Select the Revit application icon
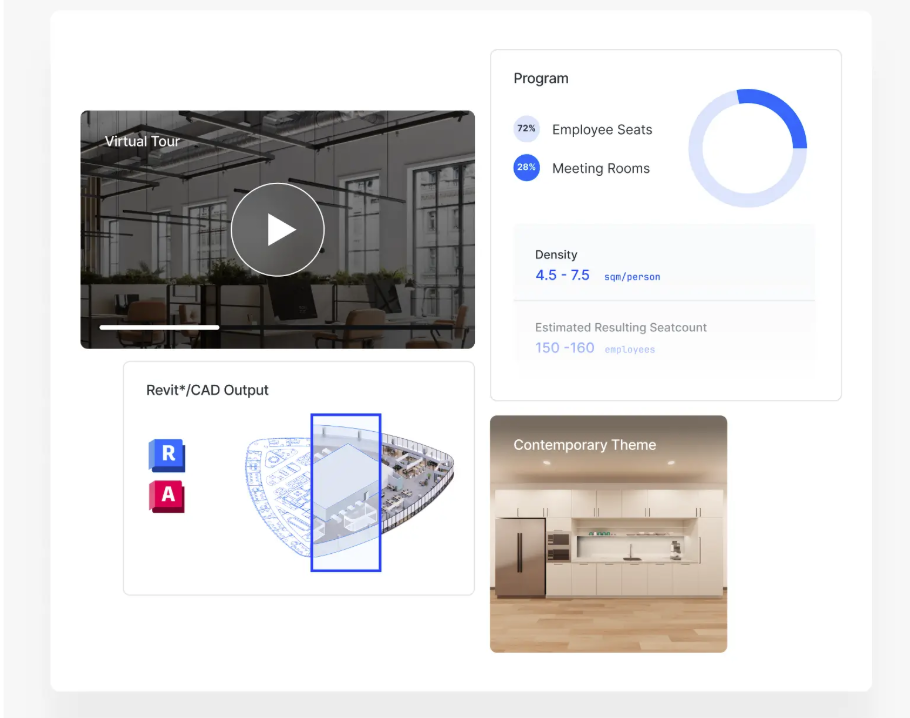The width and height of the screenshot is (910, 718). [166, 455]
